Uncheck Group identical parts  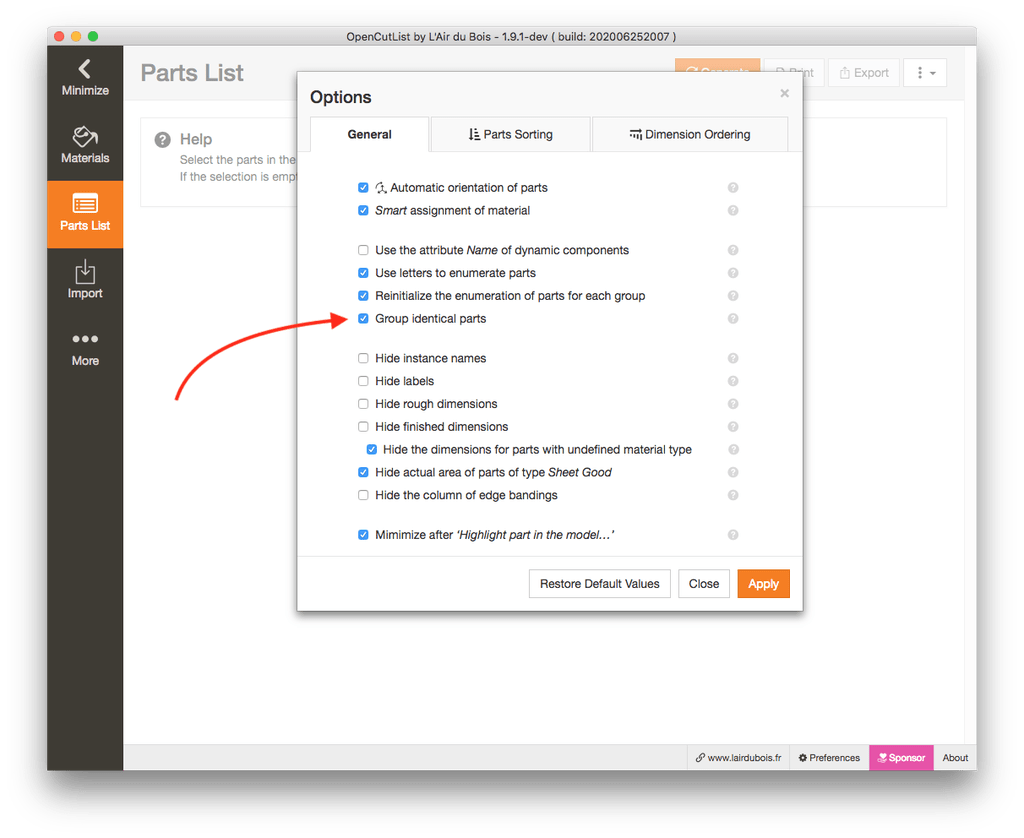[x=363, y=319]
